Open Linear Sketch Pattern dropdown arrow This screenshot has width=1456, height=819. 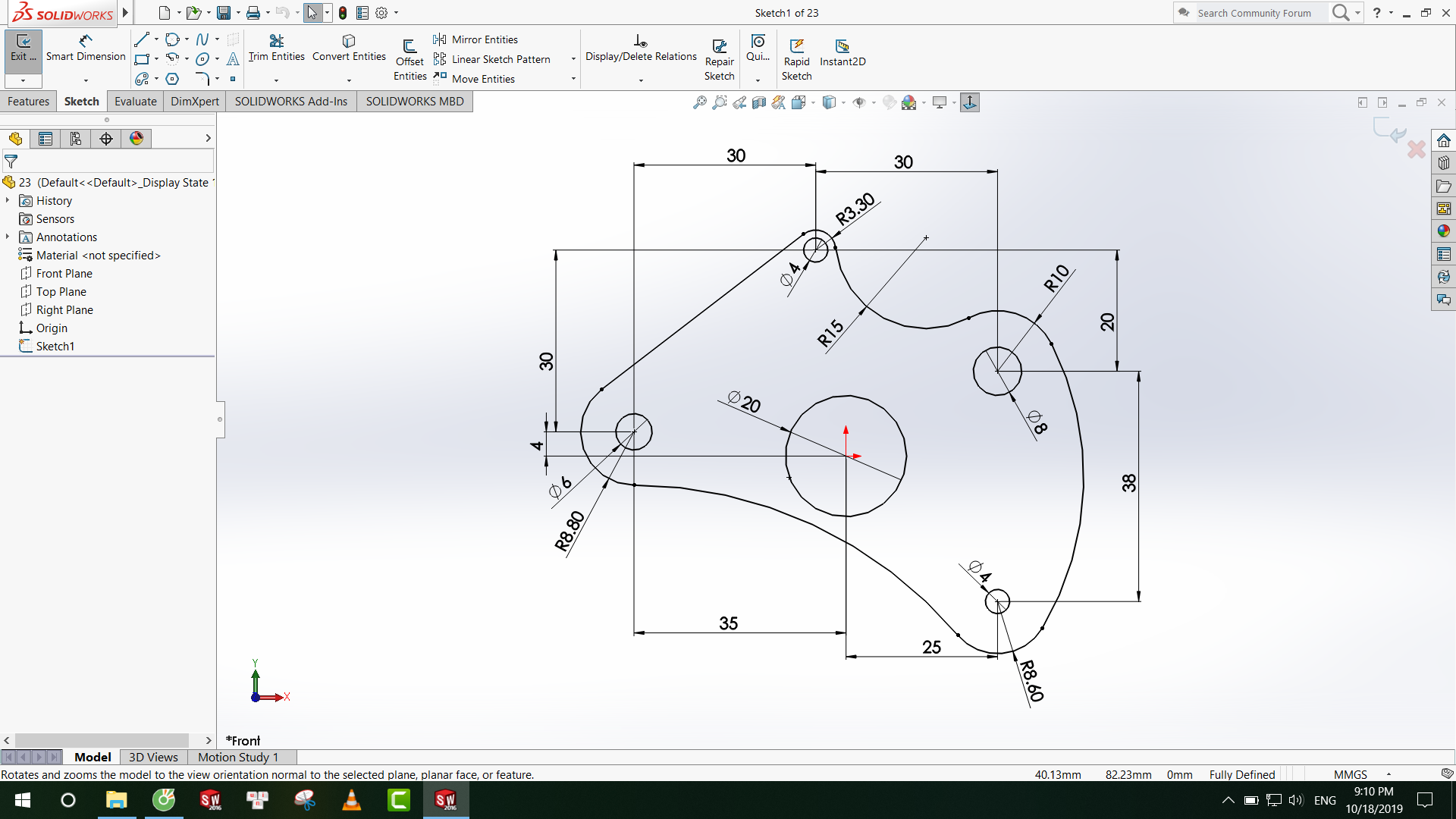[x=573, y=59]
